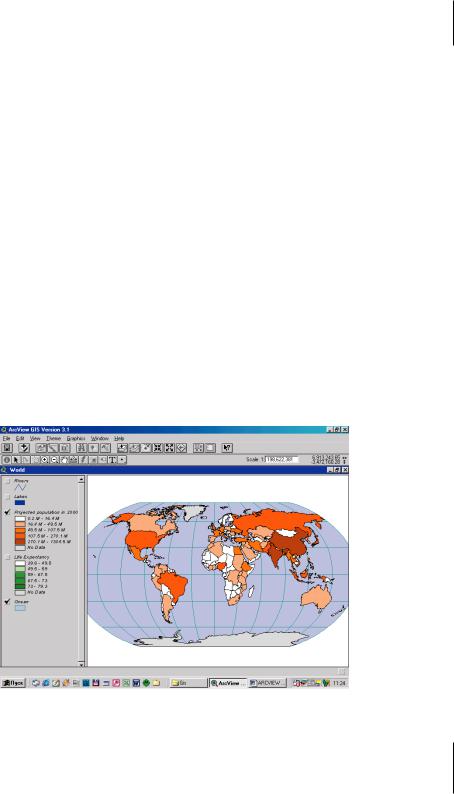
Task: Open the View menu
Action: pos(35,438)
